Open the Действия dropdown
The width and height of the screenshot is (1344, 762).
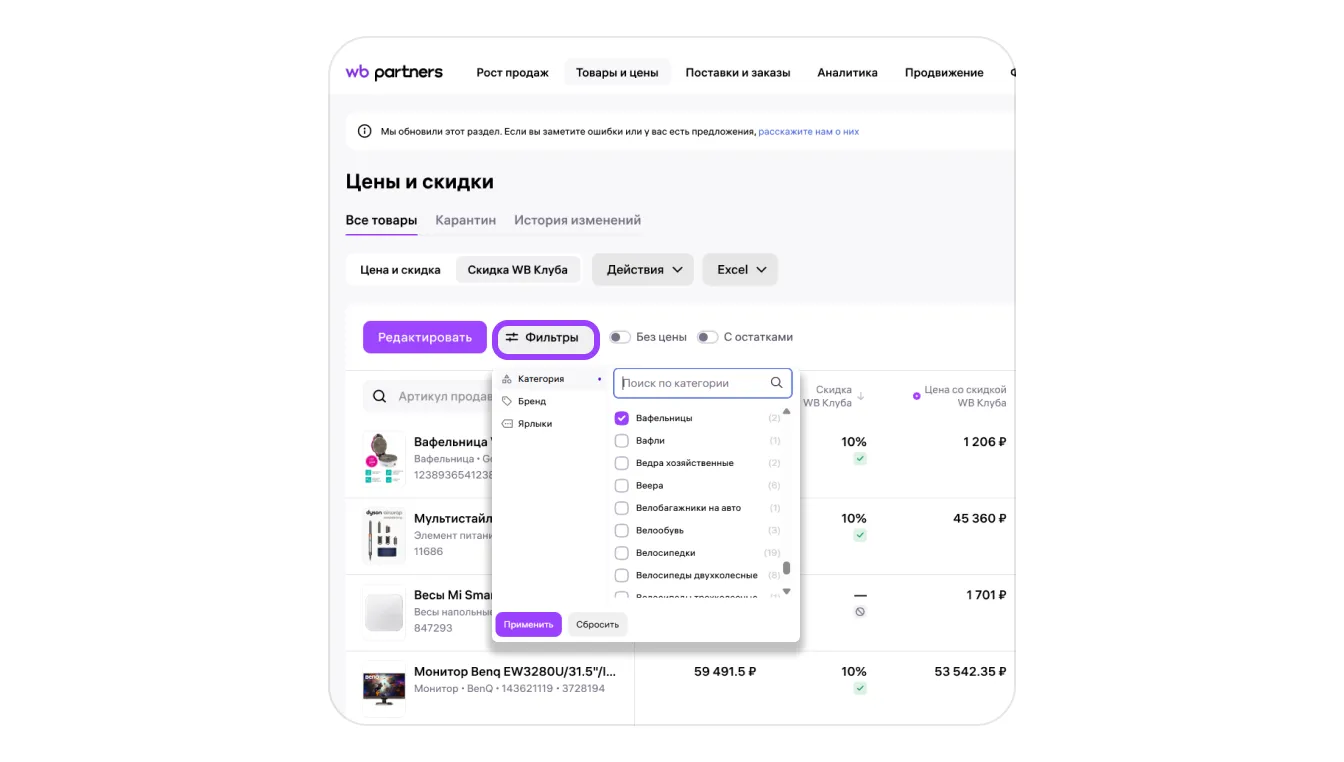point(643,270)
